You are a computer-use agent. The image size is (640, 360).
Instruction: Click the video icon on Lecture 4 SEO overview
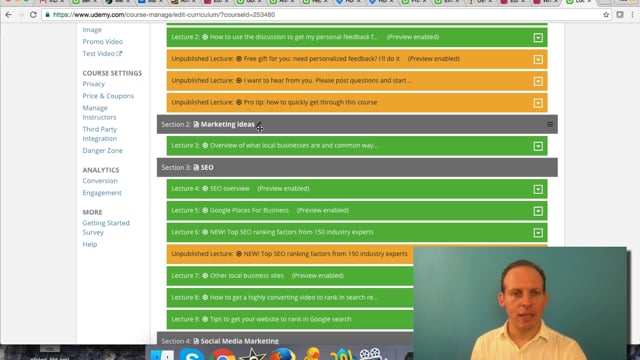coord(205,189)
